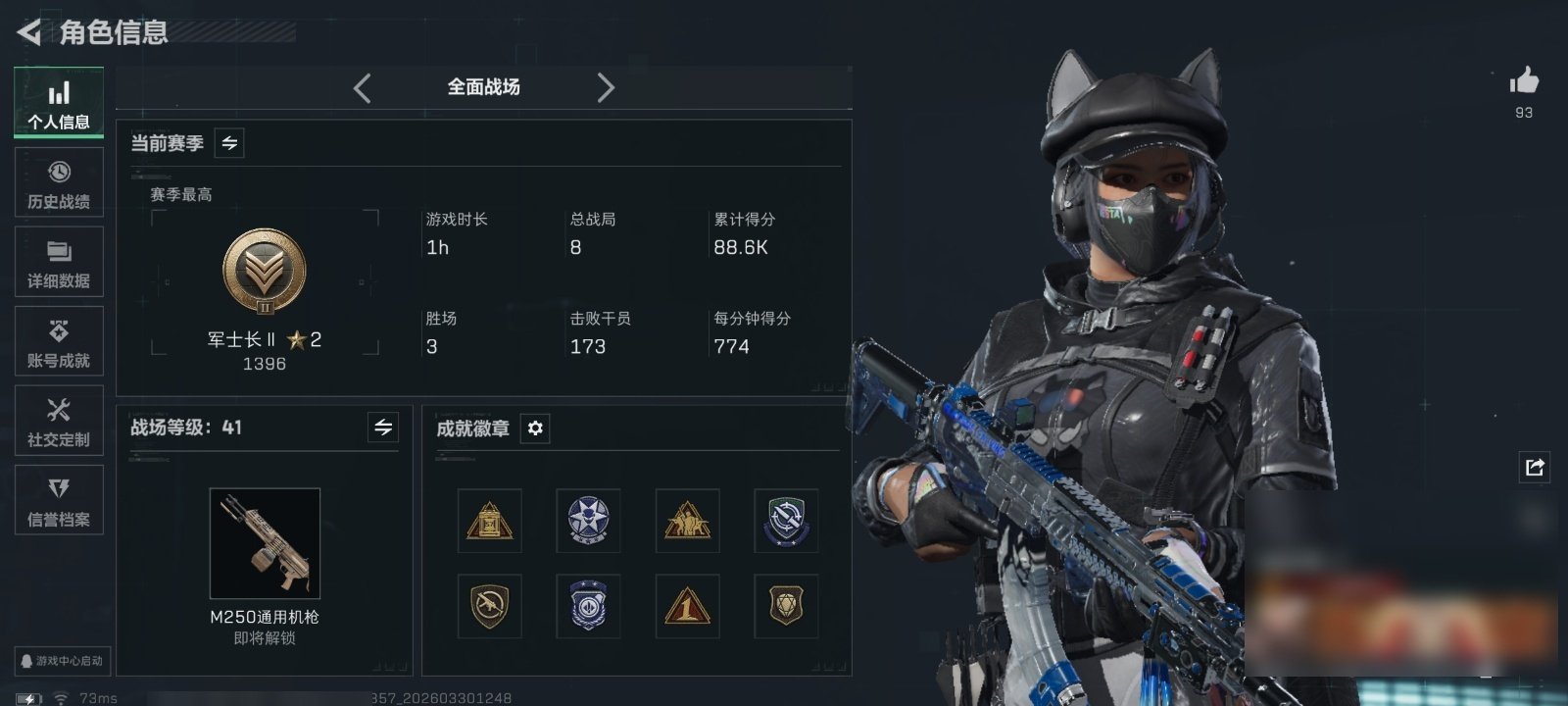The width and height of the screenshot is (1568, 706).
Task: Click the 军士长 II rank emblem
Action: pos(265,272)
